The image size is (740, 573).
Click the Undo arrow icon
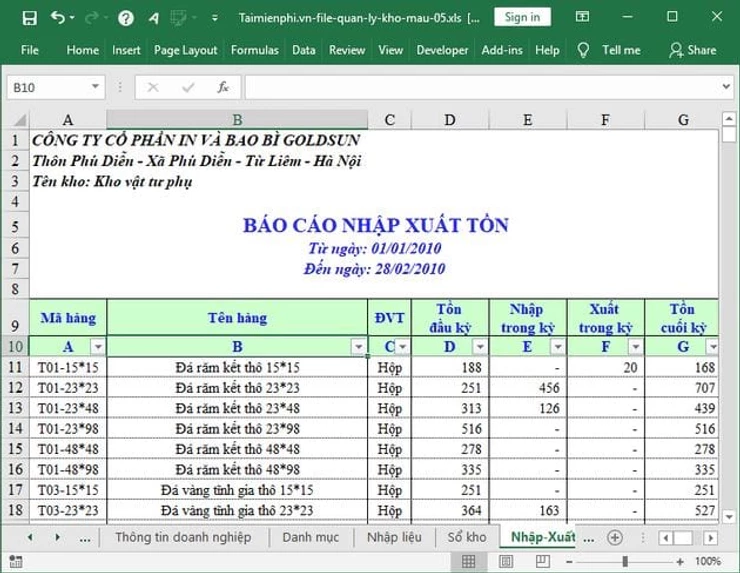click(x=58, y=18)
